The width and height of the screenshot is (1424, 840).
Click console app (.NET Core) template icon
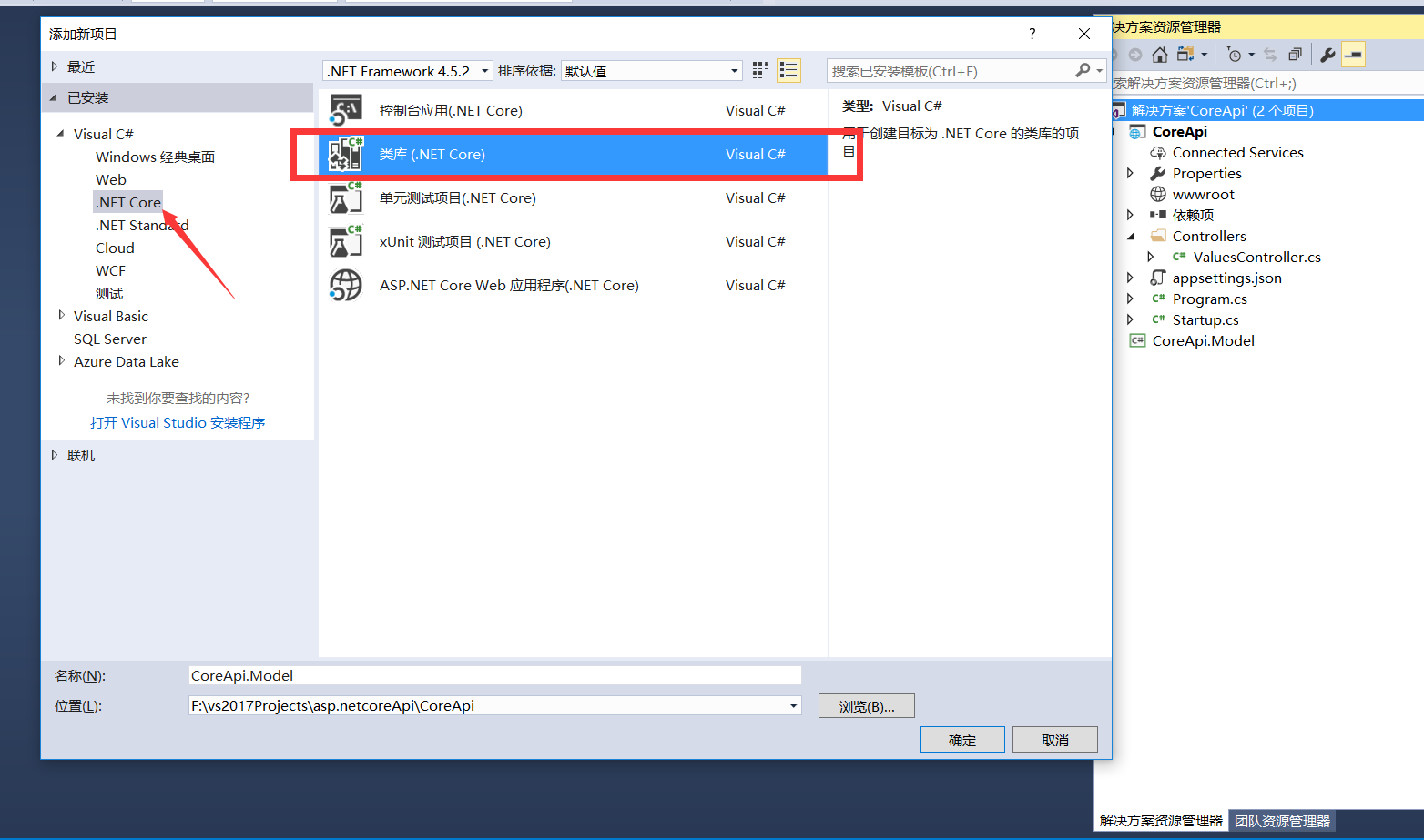pos(346,110)
